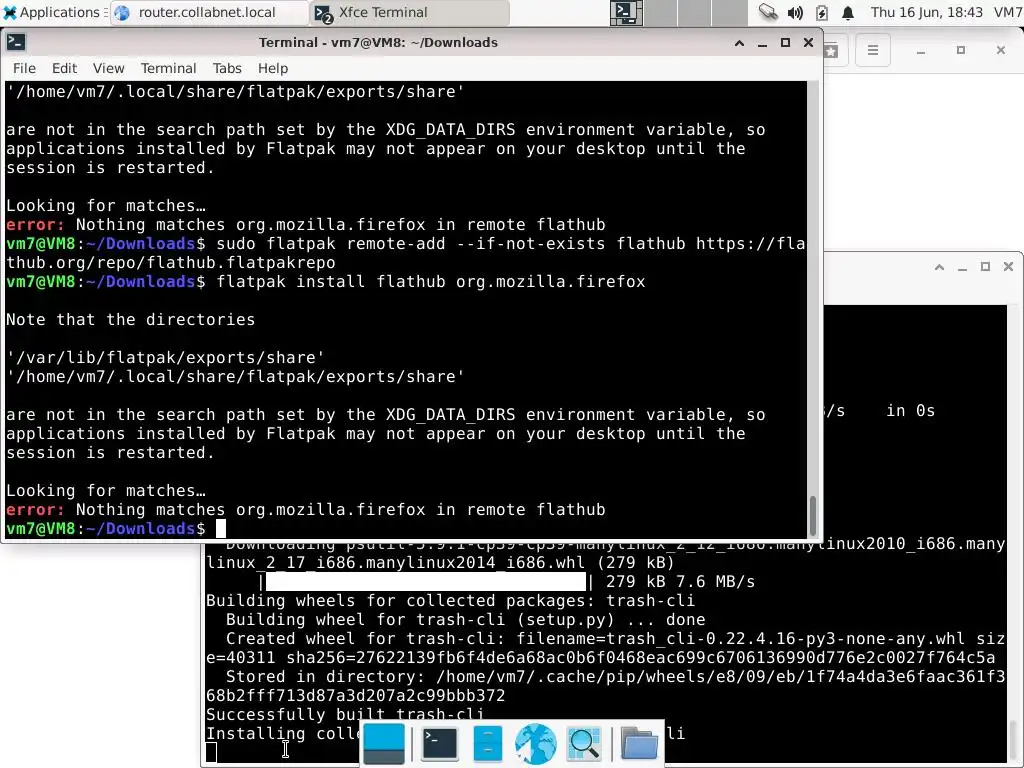Close the background terminal window
This screenshot has height=768, width=1024.
pos(1008,266)
